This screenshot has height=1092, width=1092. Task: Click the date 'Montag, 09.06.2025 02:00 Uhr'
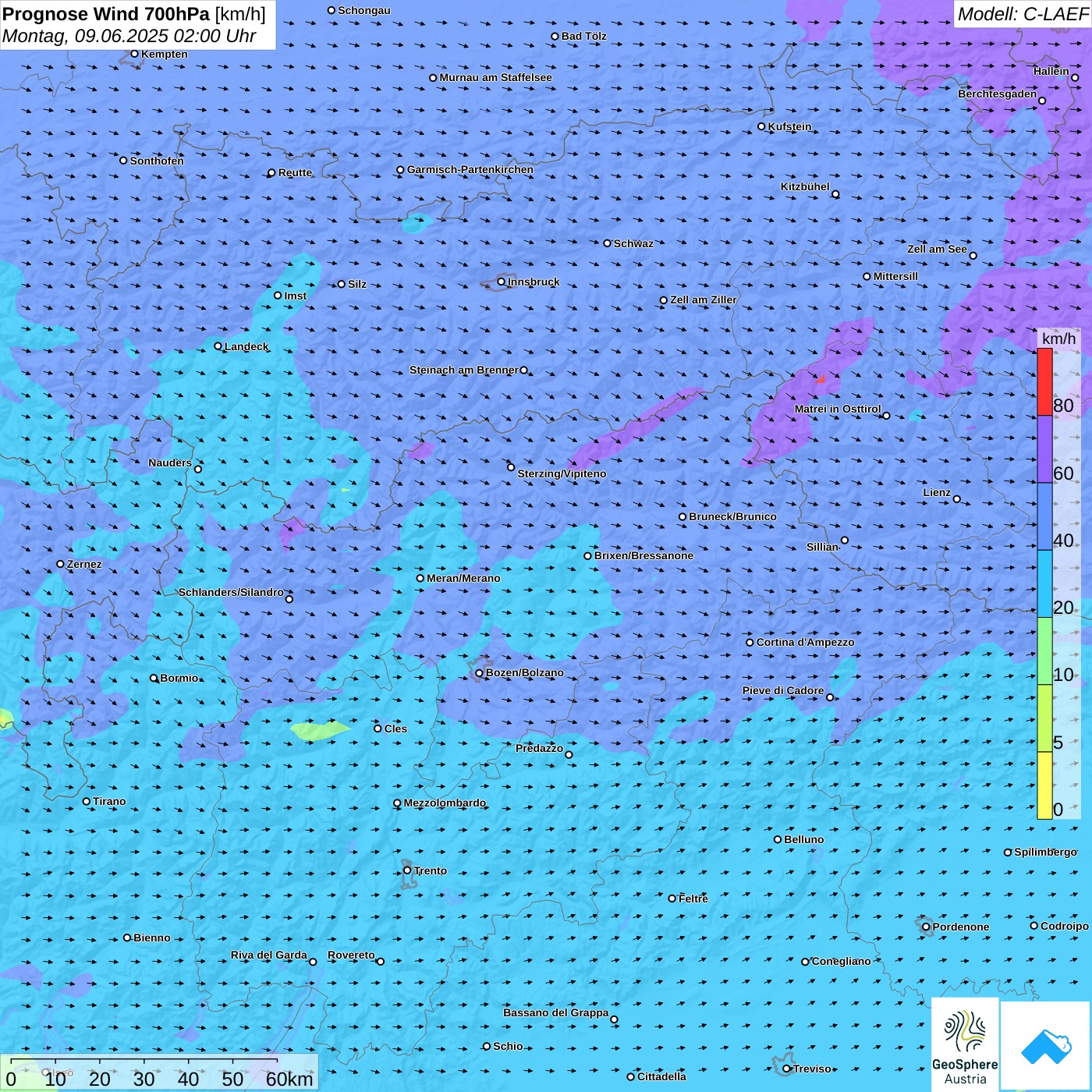[x=129, y=36]
